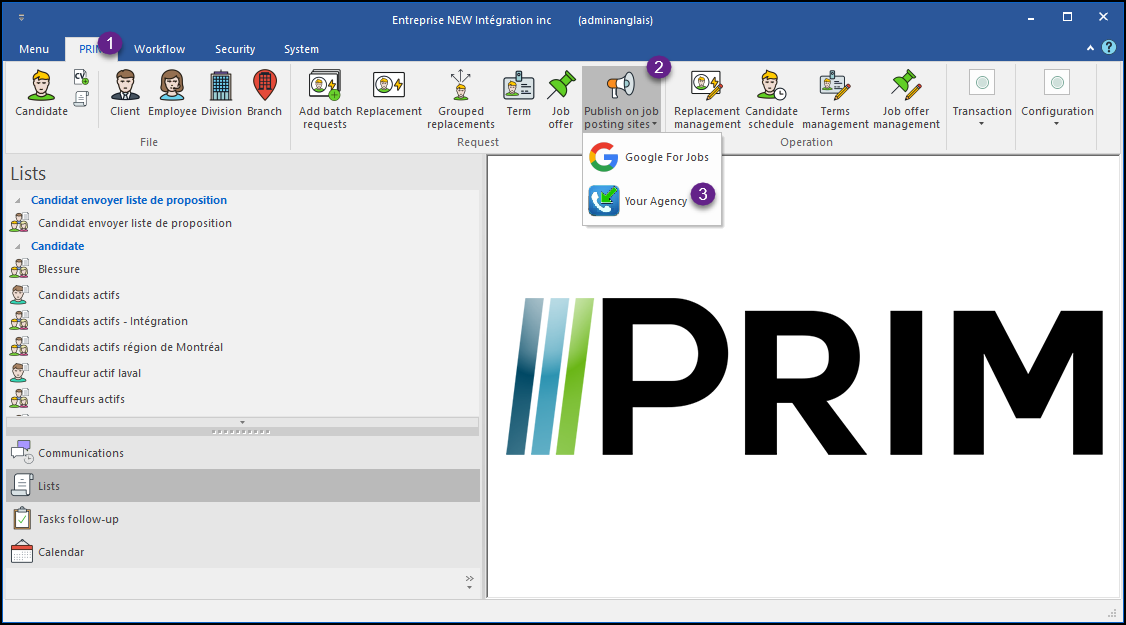This screenshot has width=1126, height=625.
Task: Click the Tasks follow-up clipboard icon
Action: pyautogui.click(x=22, y=519)
